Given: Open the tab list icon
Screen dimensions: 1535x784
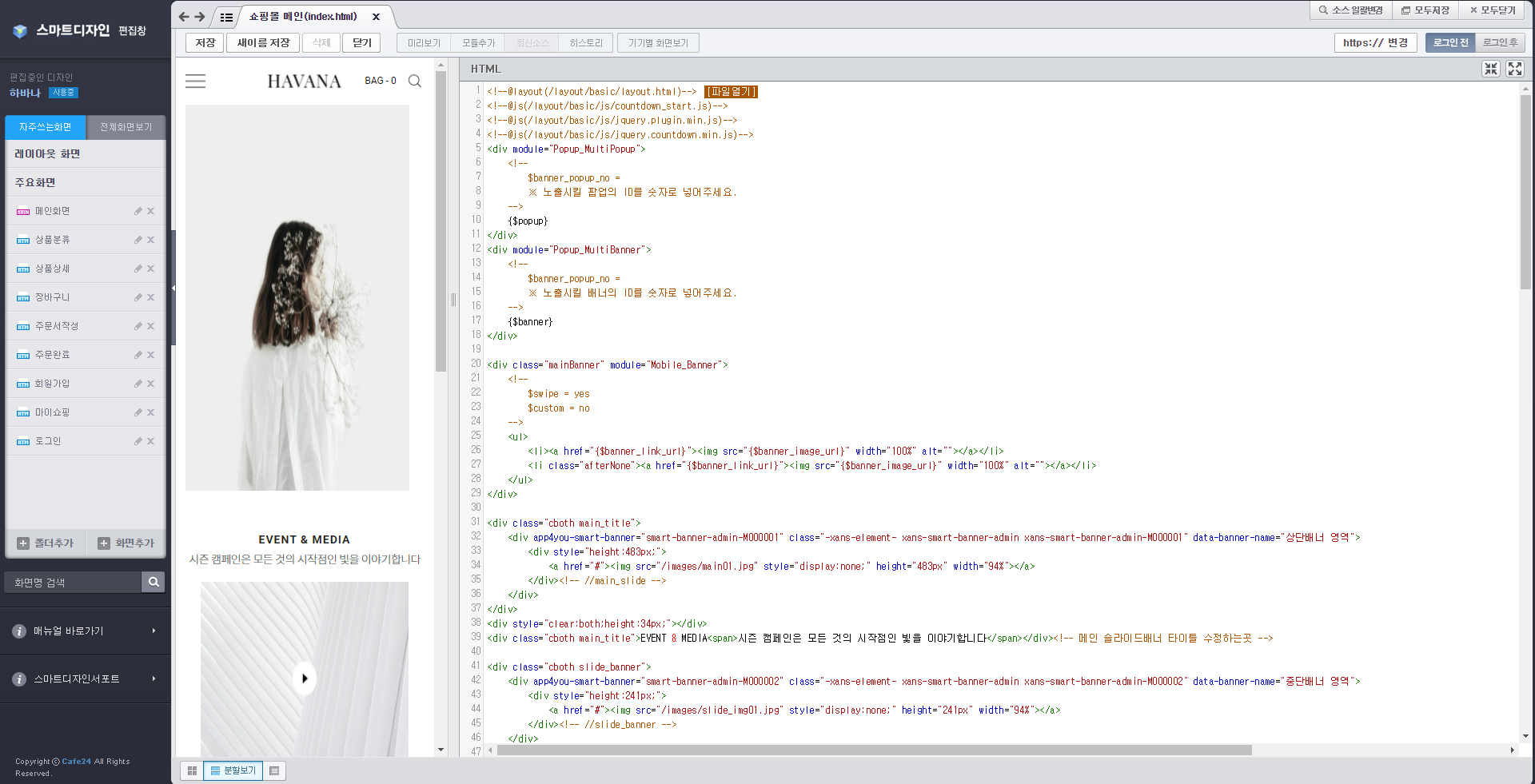Looking at the screenshot, I should [x=226, y=17].
